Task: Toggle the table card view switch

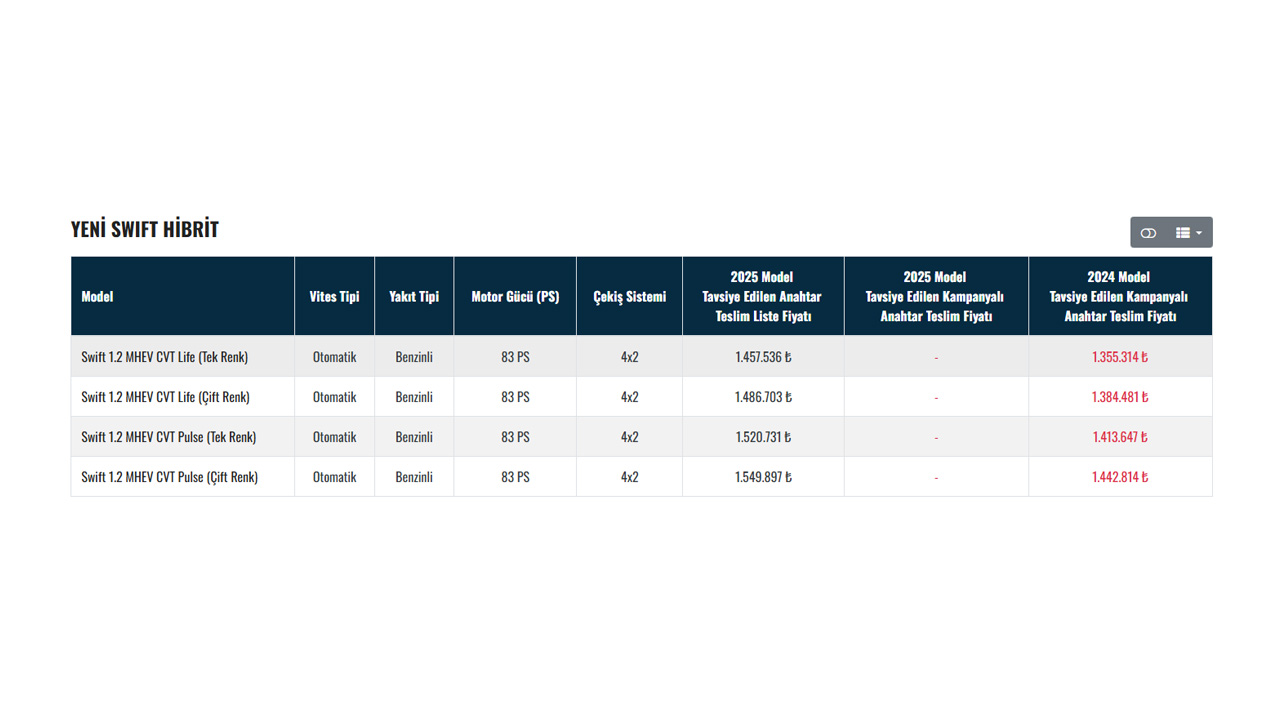Action: tap(1148, 232)
